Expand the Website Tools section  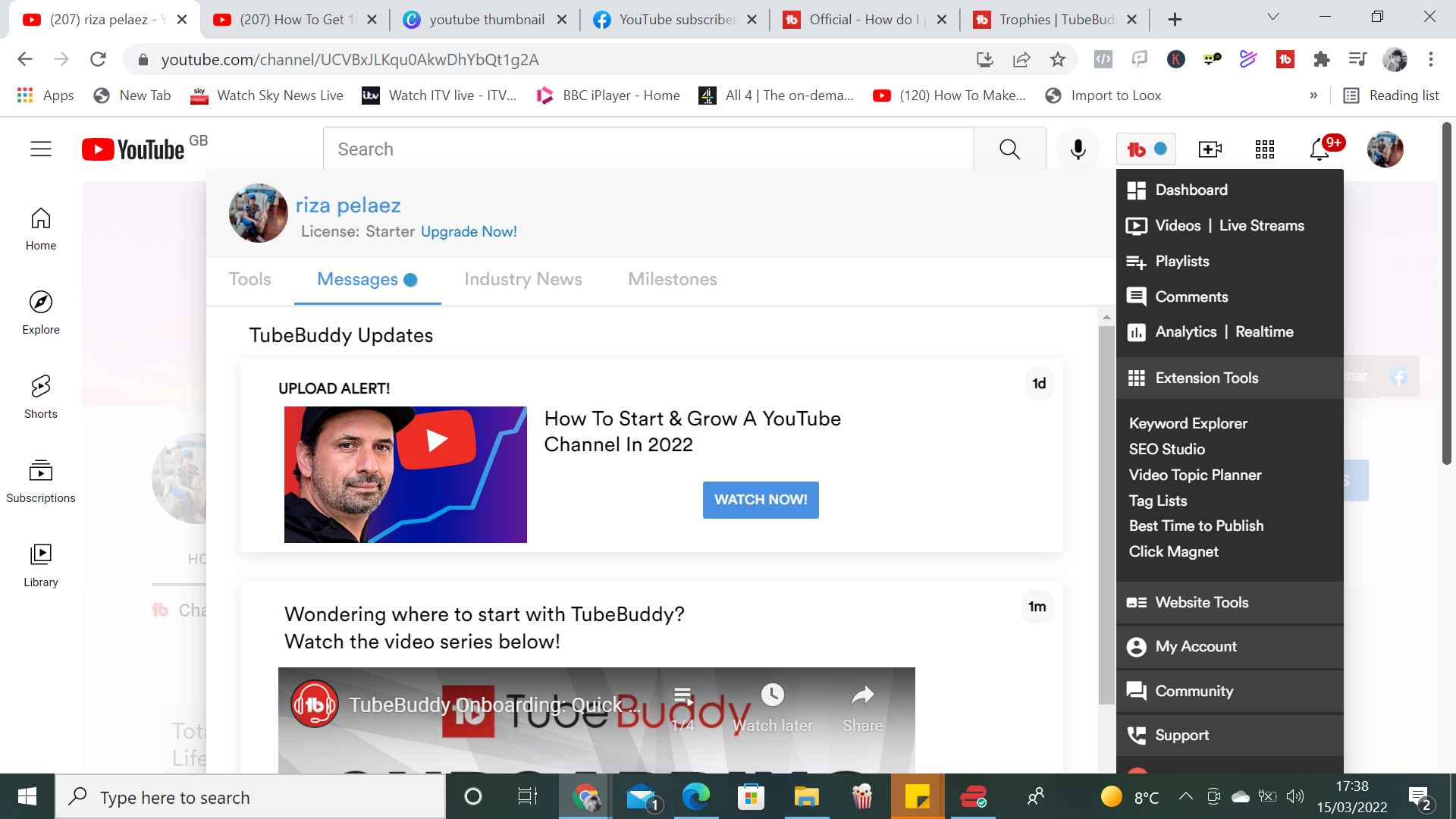(x=1229, y=602)
